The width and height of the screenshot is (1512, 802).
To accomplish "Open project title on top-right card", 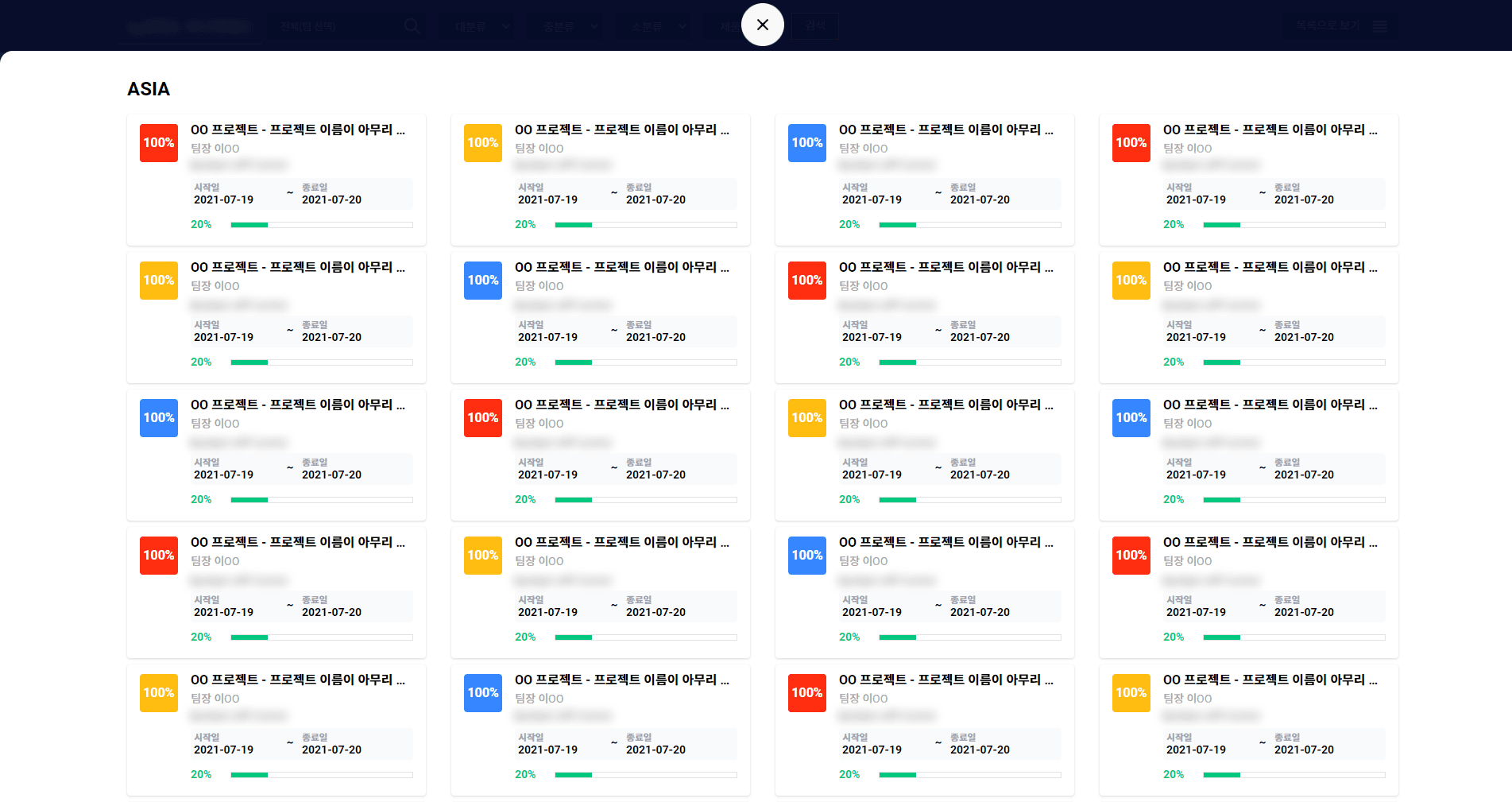I will pyautogui.click(x=1270, y=130).
